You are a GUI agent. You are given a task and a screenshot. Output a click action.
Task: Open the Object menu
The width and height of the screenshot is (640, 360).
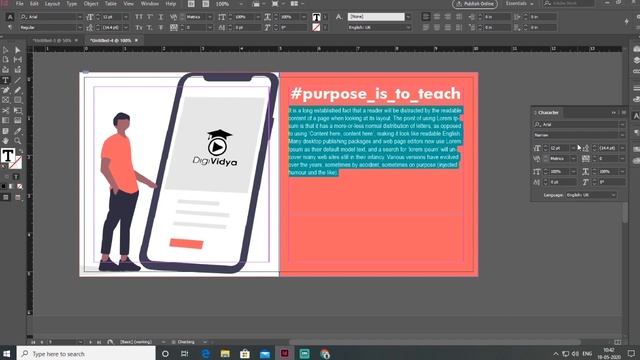coord(91,4)
